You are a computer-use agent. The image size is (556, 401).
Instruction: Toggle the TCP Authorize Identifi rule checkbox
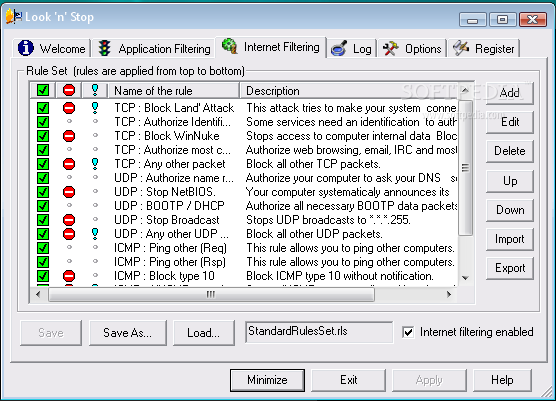point(43,122)
